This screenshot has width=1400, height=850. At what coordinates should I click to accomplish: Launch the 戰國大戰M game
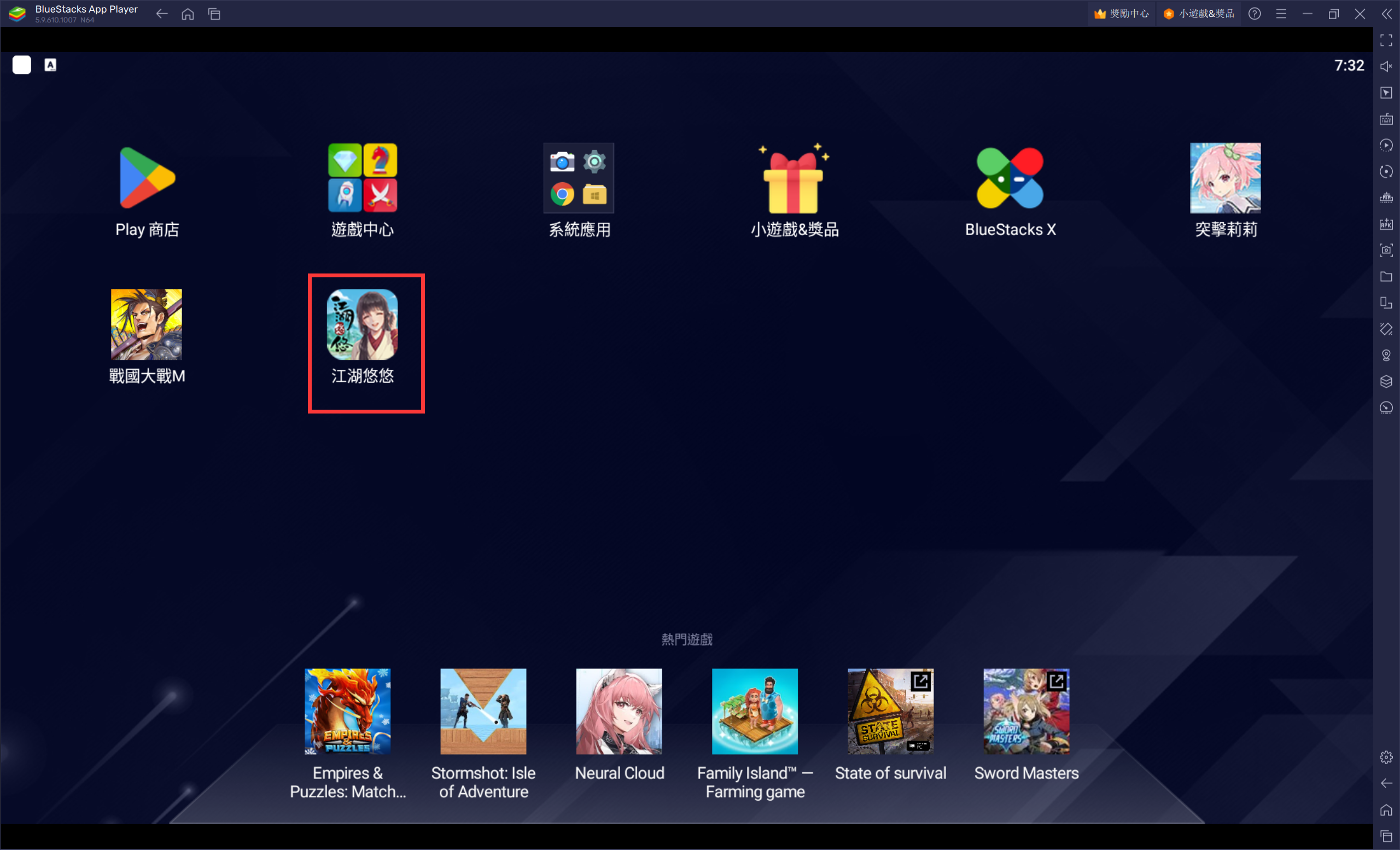(147, 324)
